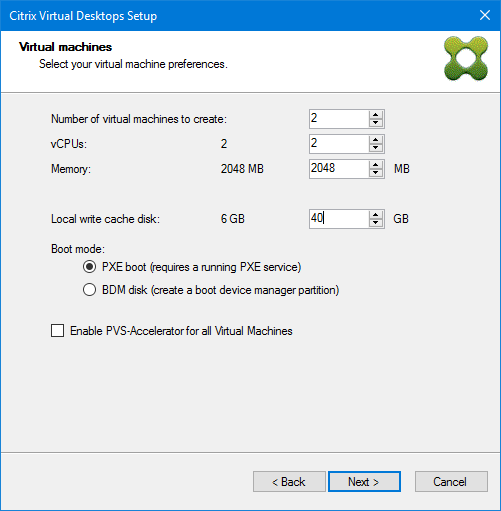This screenshot has width=501, height=511.
Task: Click the 'Boot mode:' label
Action: [x=78, y=249]
